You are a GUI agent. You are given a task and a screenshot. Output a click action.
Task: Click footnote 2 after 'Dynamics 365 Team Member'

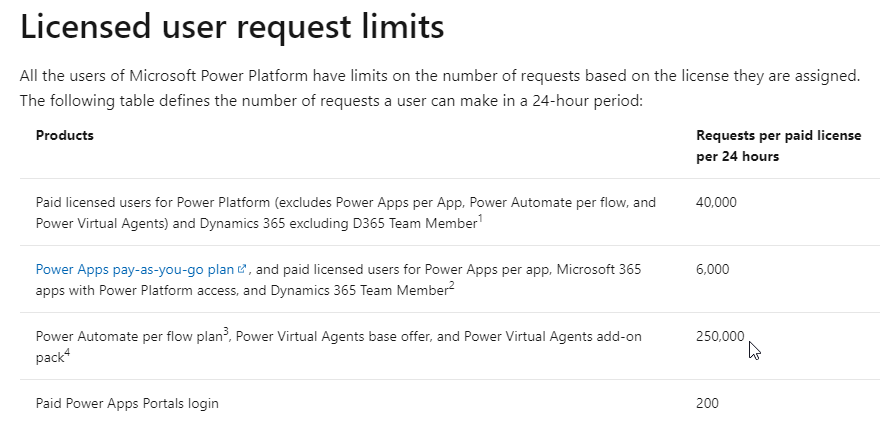tap(452, 286)
